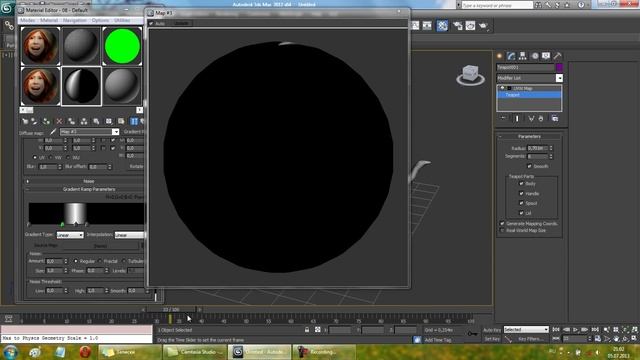Image resolution: width=640 pixels, height=360 pixels.
Task: Open Material menu in Material Editor
Action: pos(49,20)
